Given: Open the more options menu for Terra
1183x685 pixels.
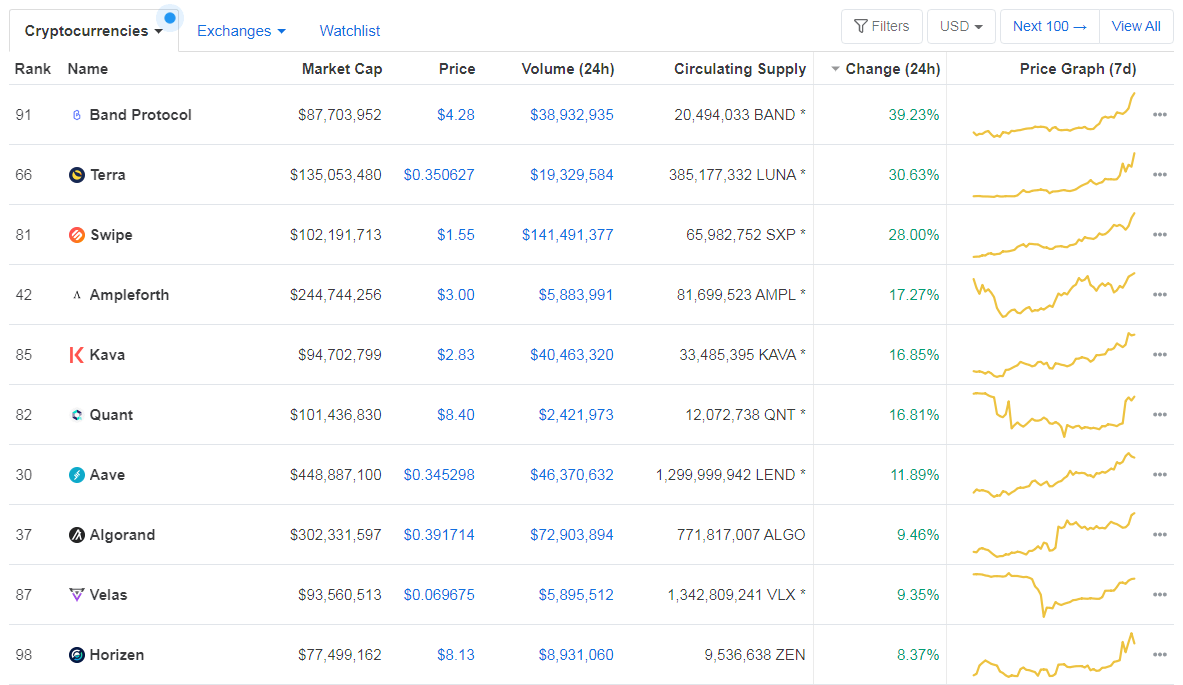Looking at the screenshot, I should click(x=1160, y=175).
